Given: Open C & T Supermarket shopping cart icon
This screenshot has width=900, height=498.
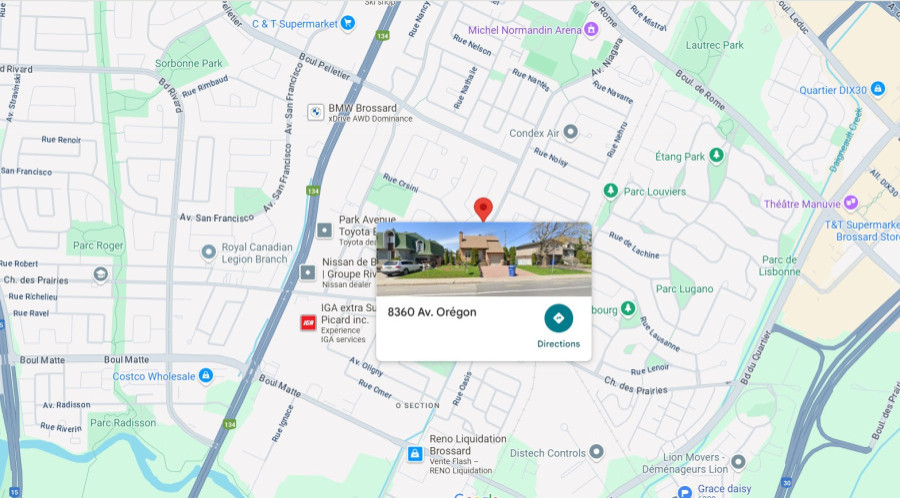Looking at the screenshot, I should click(x=347, y=23).
